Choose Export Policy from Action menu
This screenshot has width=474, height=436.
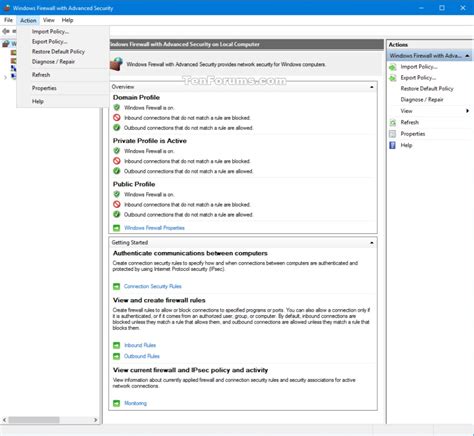pyautogui.click(x=49, y=42)
